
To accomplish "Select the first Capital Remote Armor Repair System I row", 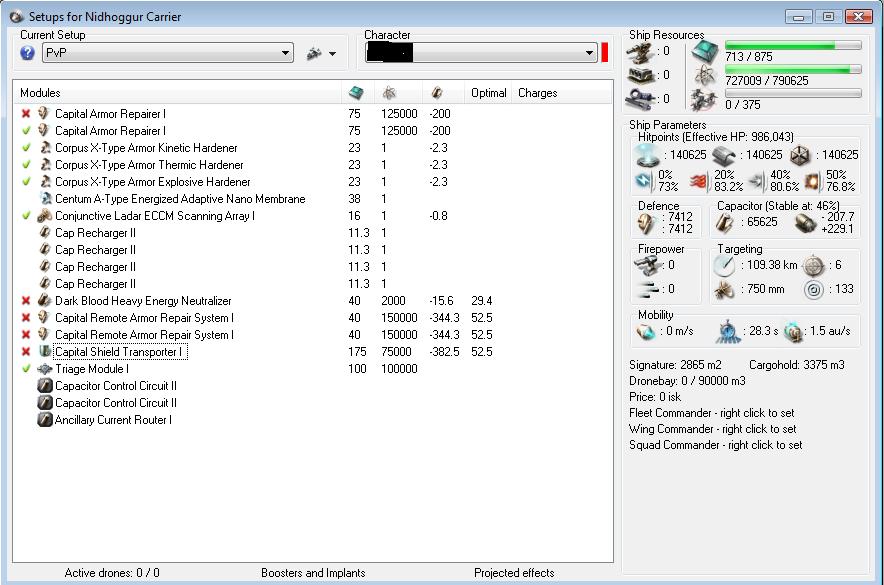I will (312, 318).
